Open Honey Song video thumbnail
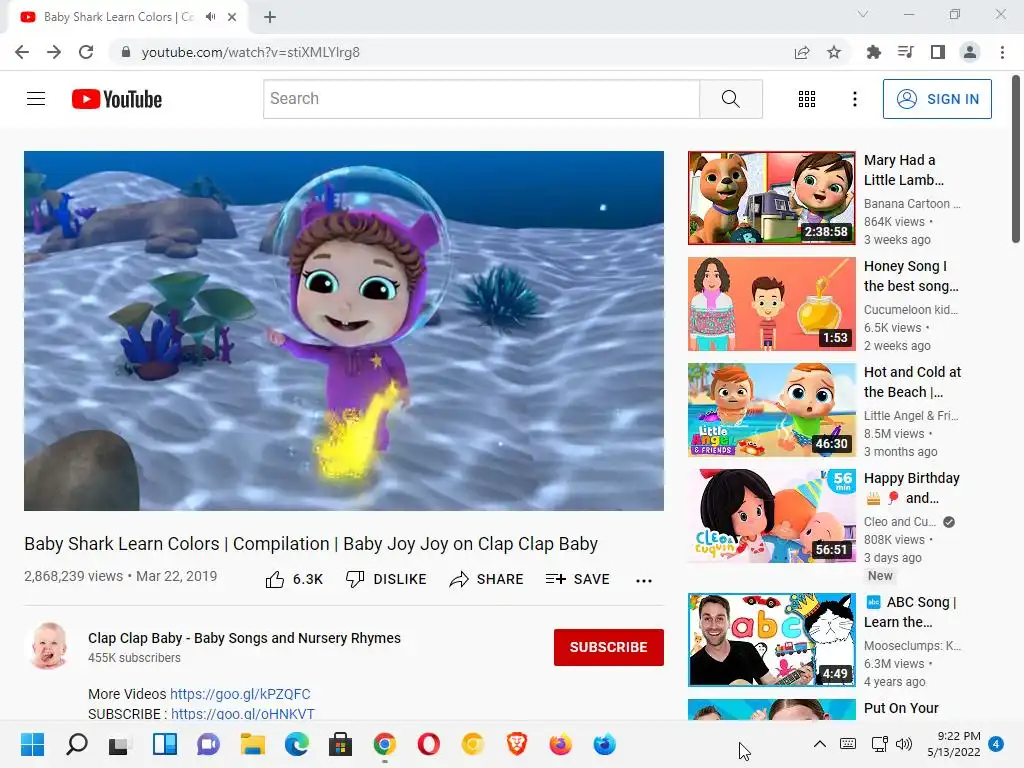Image resolution: width=1024 pixels, height=768 pixels. (771, 304)
